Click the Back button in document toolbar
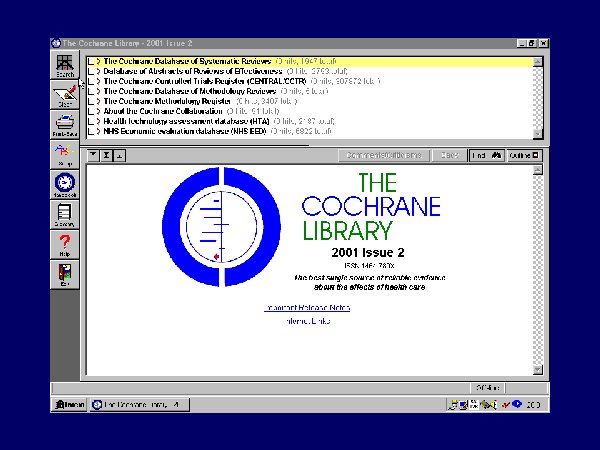The width and height of the screenshot is (600, 450). pyautogui.click(x=449, y=155)
